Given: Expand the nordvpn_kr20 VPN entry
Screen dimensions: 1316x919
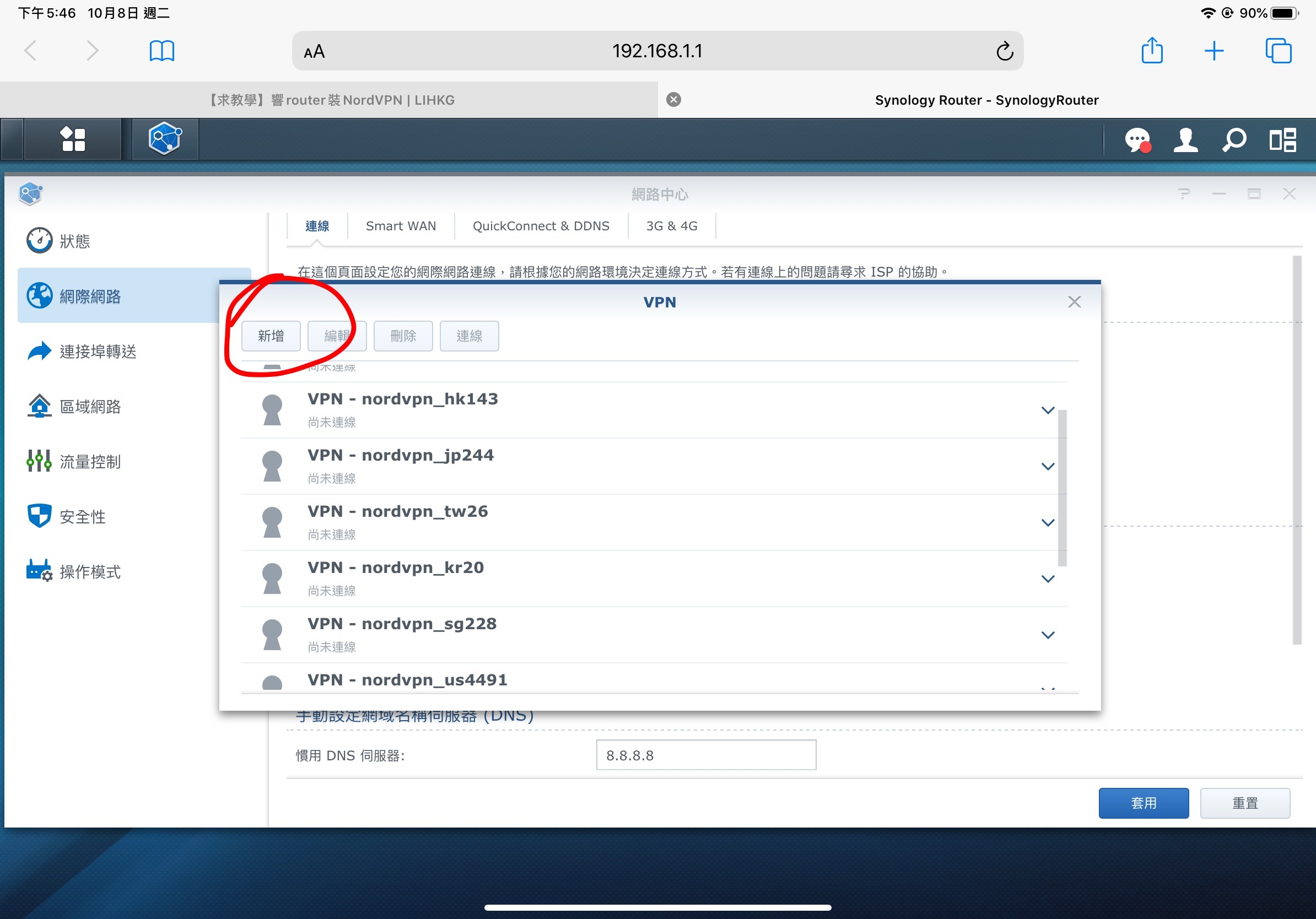Looking at the screenshot, I should coord(1048,579).
